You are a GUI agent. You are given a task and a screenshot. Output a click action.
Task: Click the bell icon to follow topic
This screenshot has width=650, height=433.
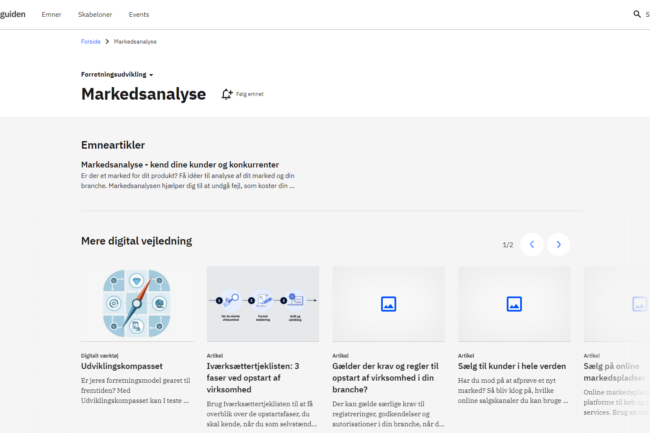point(227,94)
